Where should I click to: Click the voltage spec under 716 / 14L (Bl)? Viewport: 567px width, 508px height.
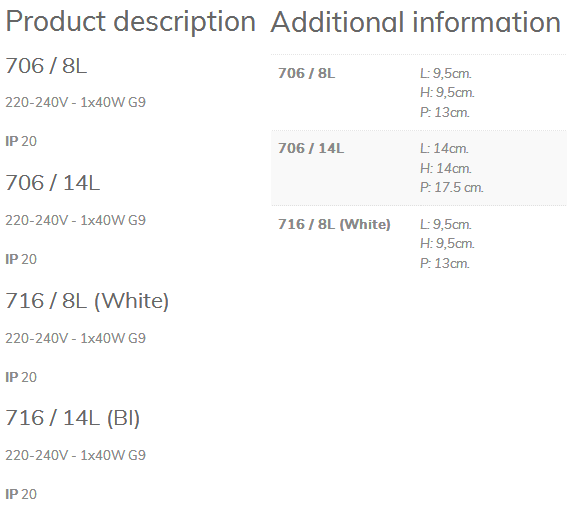tap(76, 455)
